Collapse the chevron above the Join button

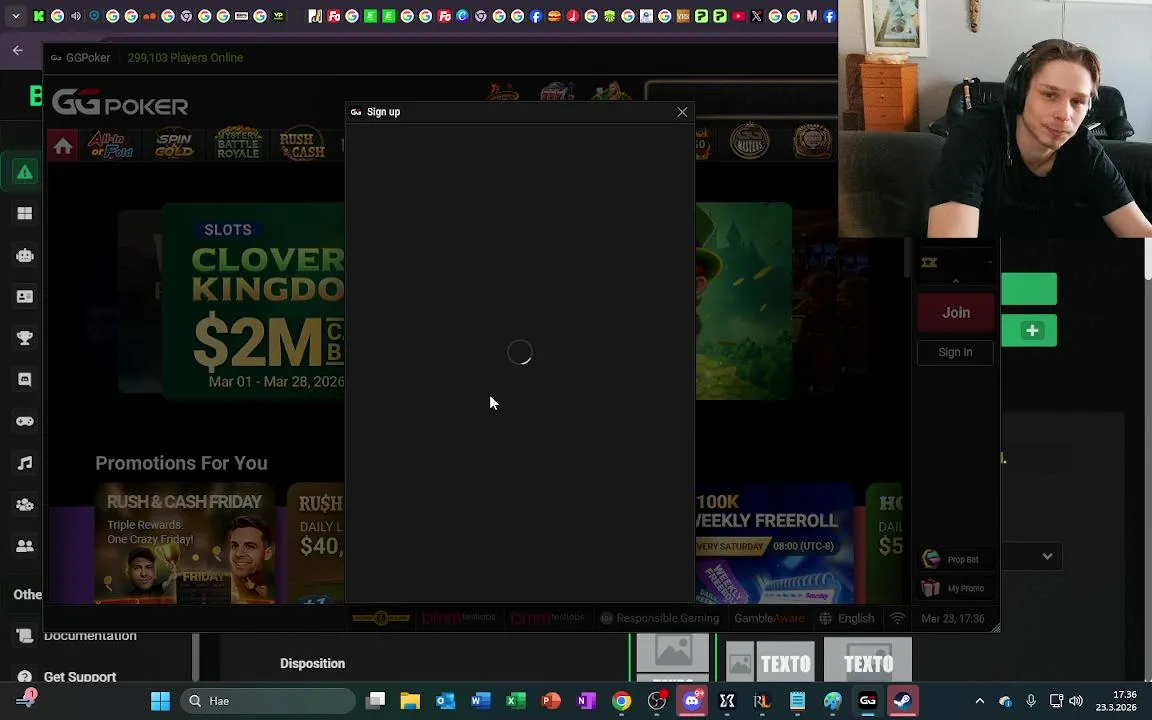(956, 281)
